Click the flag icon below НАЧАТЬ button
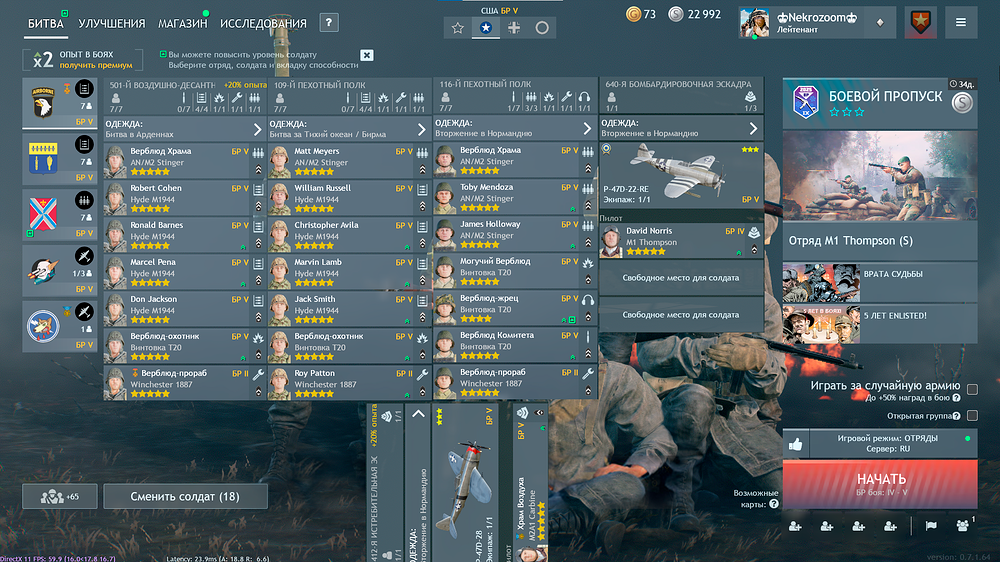Screen dimensions: 1000x562 coord(930,526)
